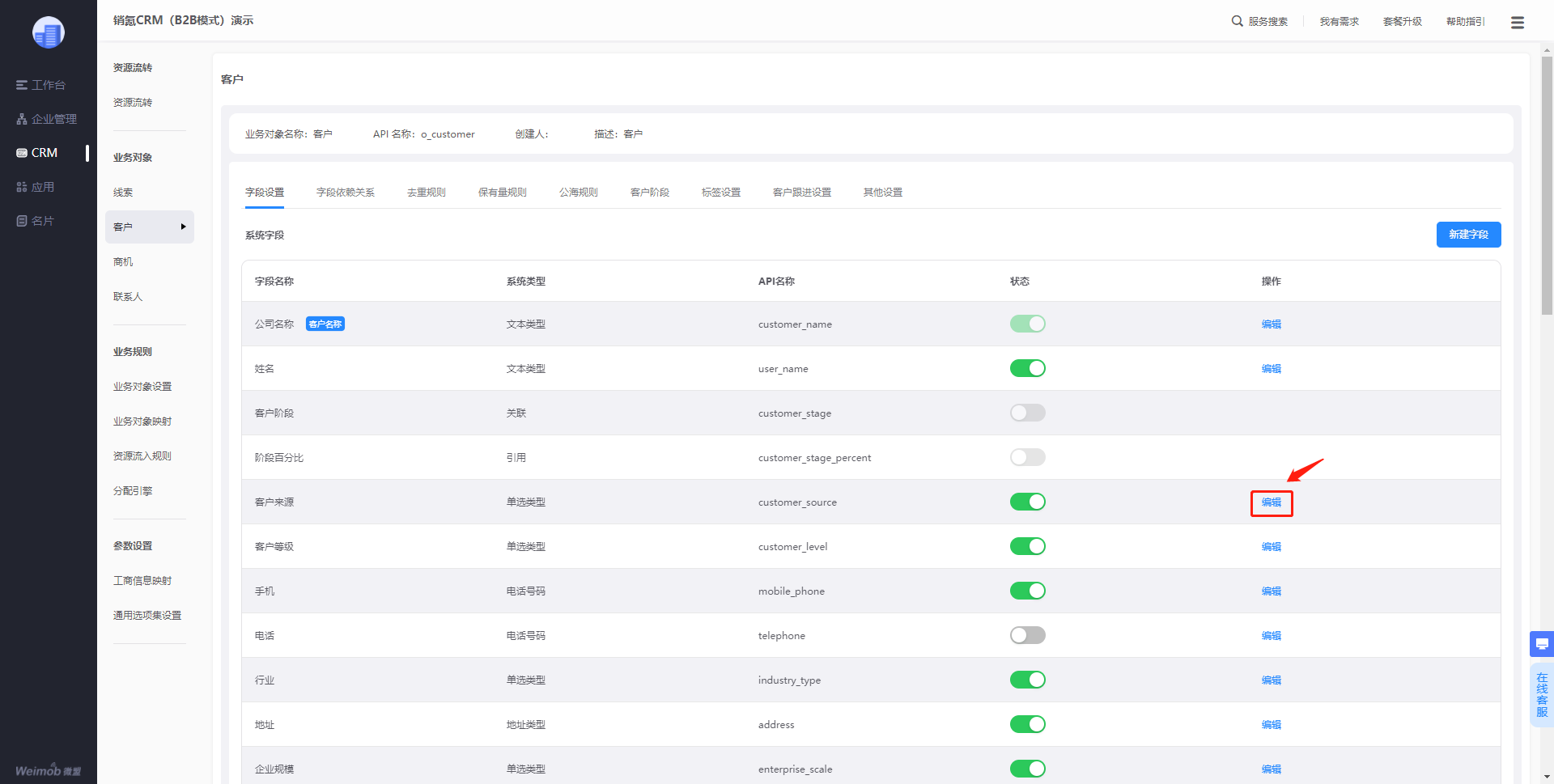Click the 新建字段 button
The image size is (1554, 784).
[x=1468, y=235]
